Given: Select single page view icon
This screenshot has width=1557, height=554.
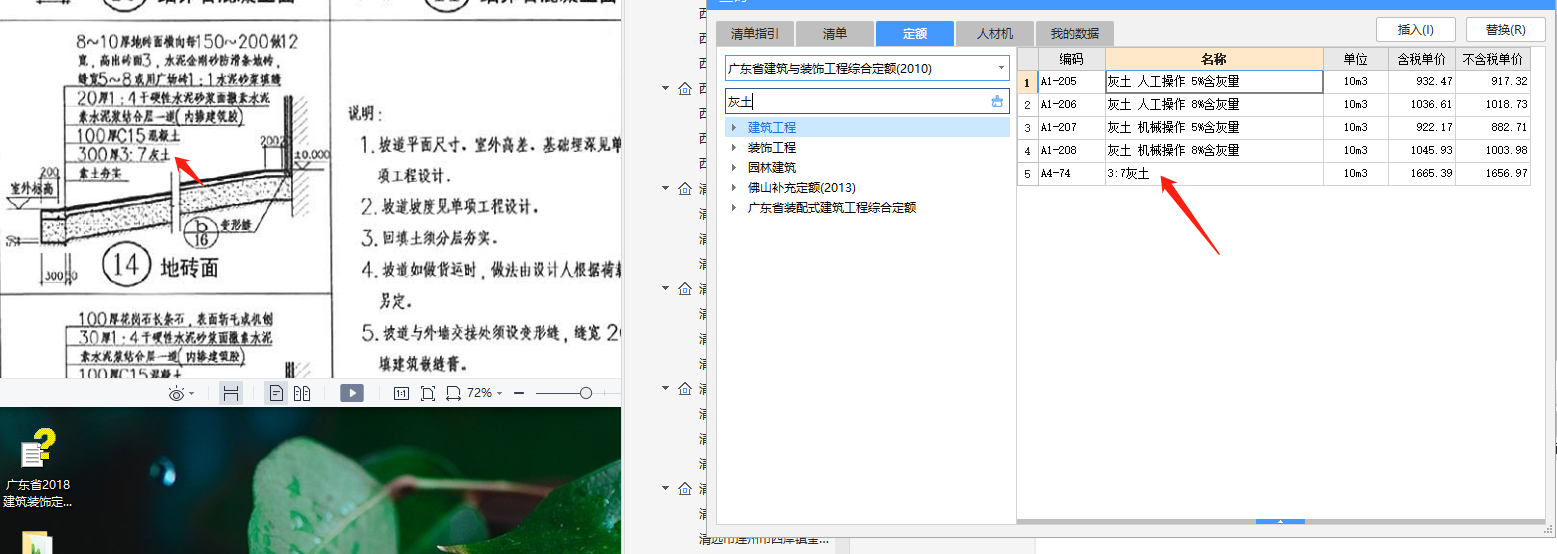Looking at the screenshot, I should [x=277, y=393].
